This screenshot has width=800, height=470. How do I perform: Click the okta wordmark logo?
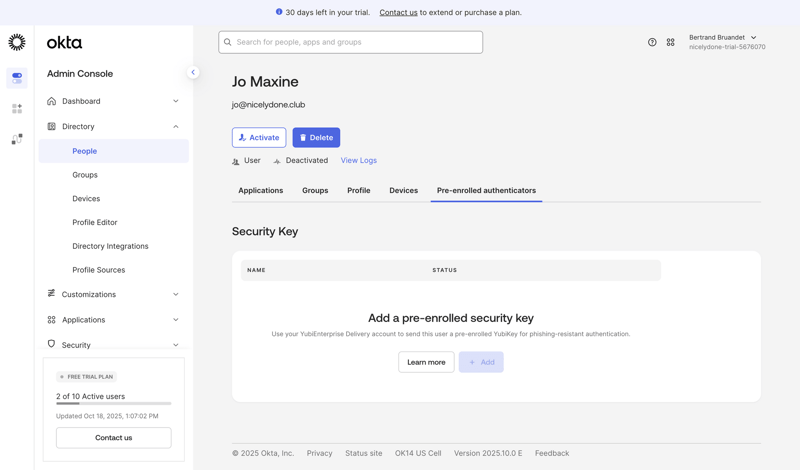coord(64,42)
